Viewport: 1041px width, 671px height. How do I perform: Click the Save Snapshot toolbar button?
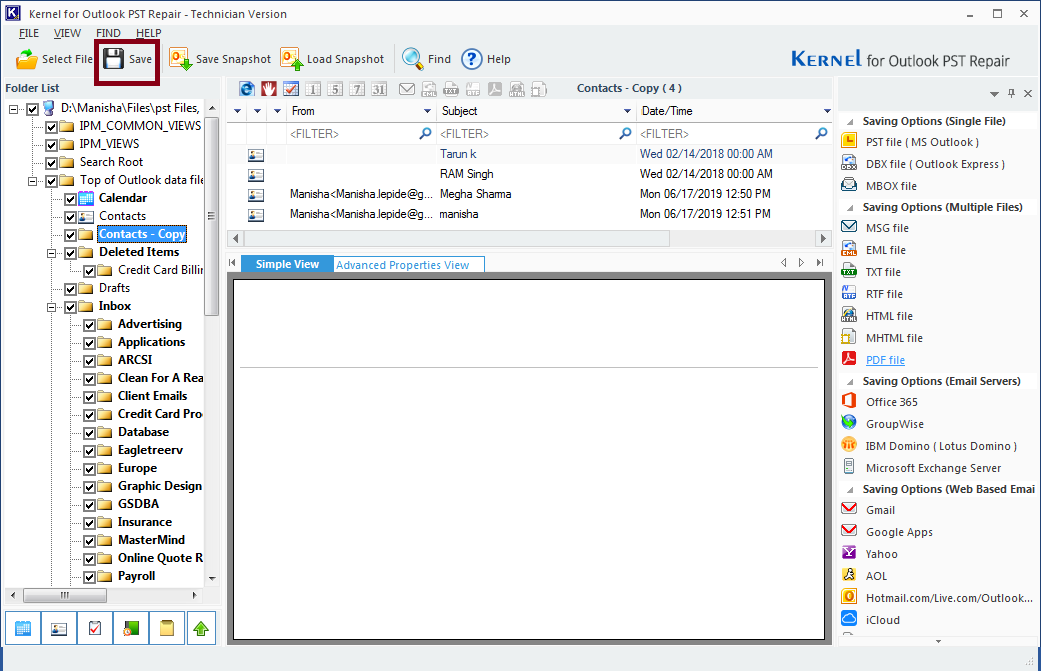coord(220,59)
